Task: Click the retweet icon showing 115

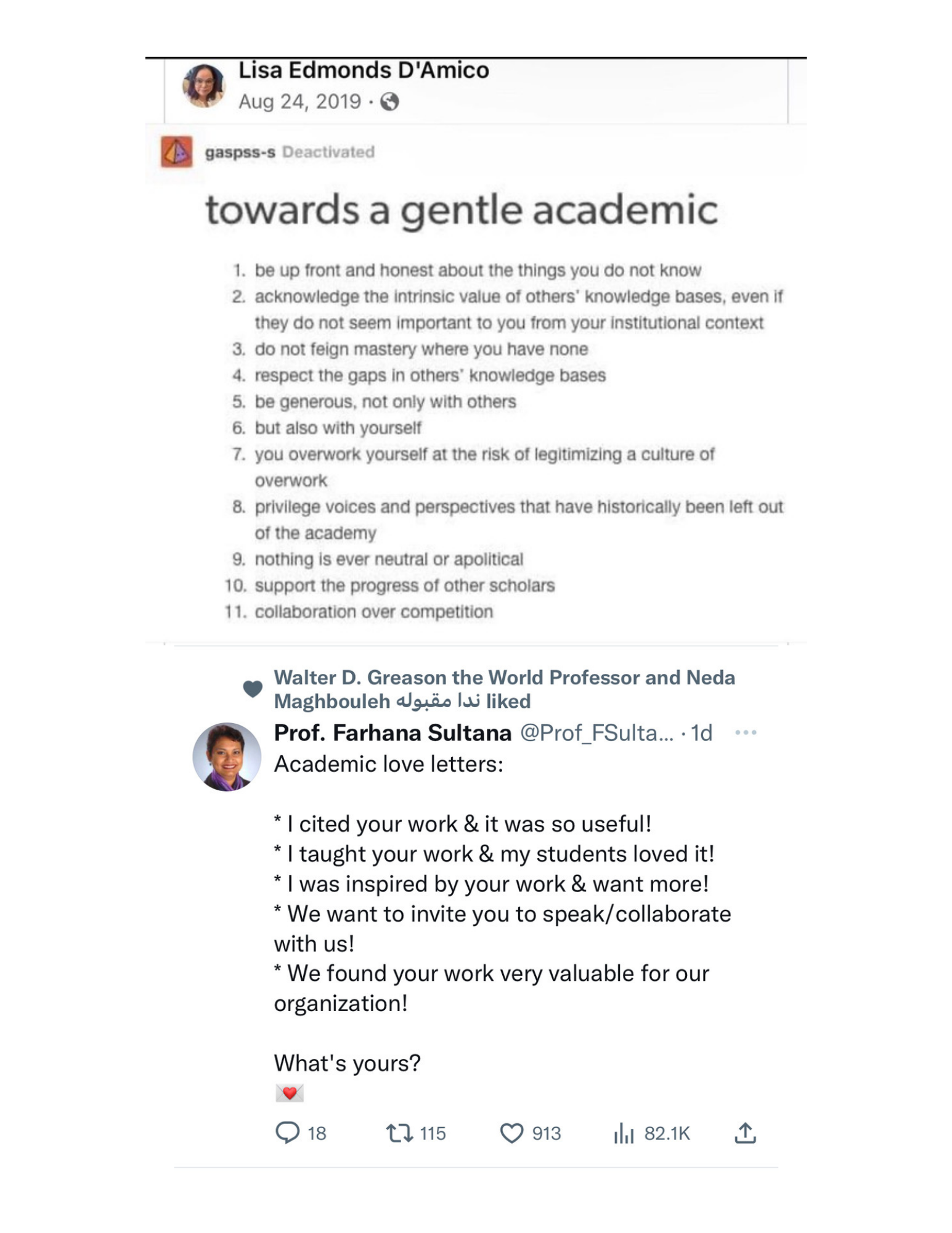Action: (399, 1133)
